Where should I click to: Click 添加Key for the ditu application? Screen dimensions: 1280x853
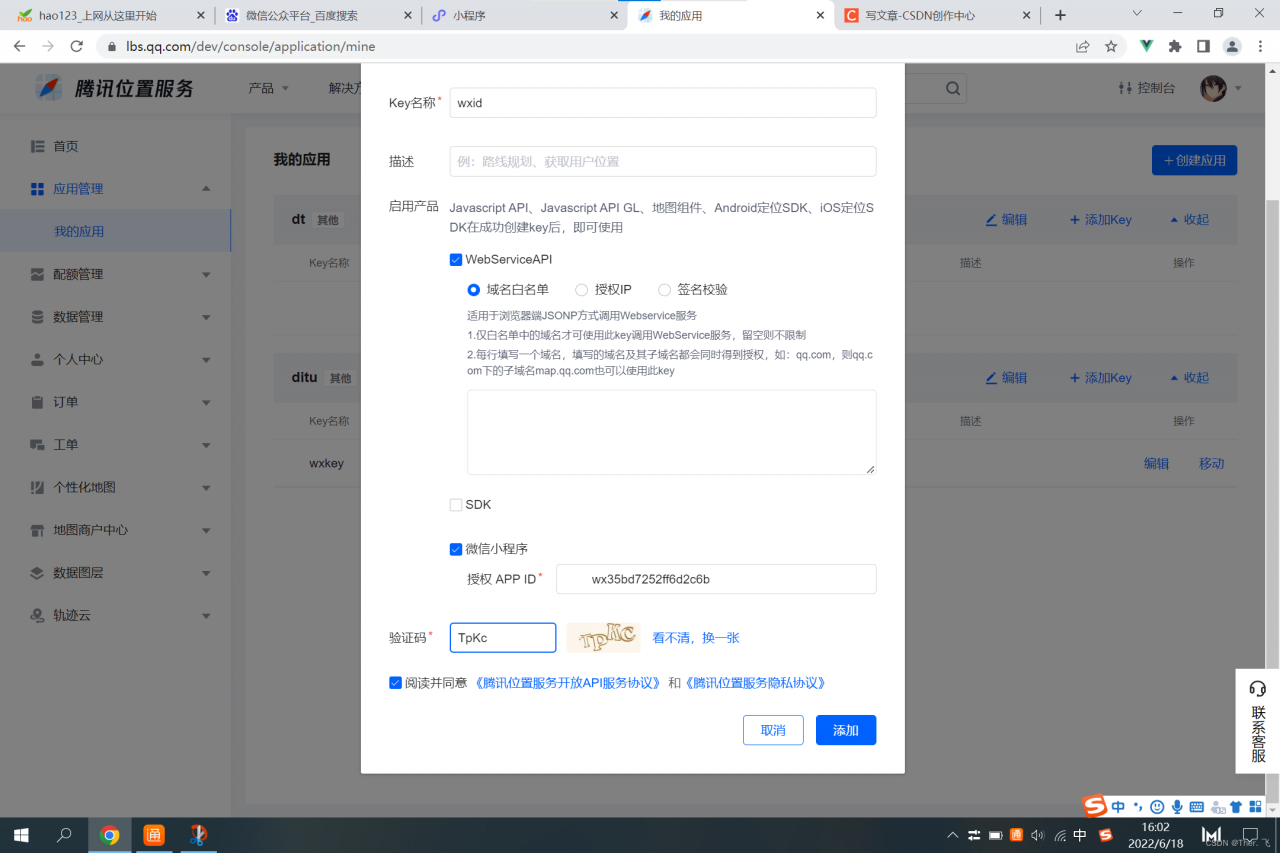coord(1100,378)
